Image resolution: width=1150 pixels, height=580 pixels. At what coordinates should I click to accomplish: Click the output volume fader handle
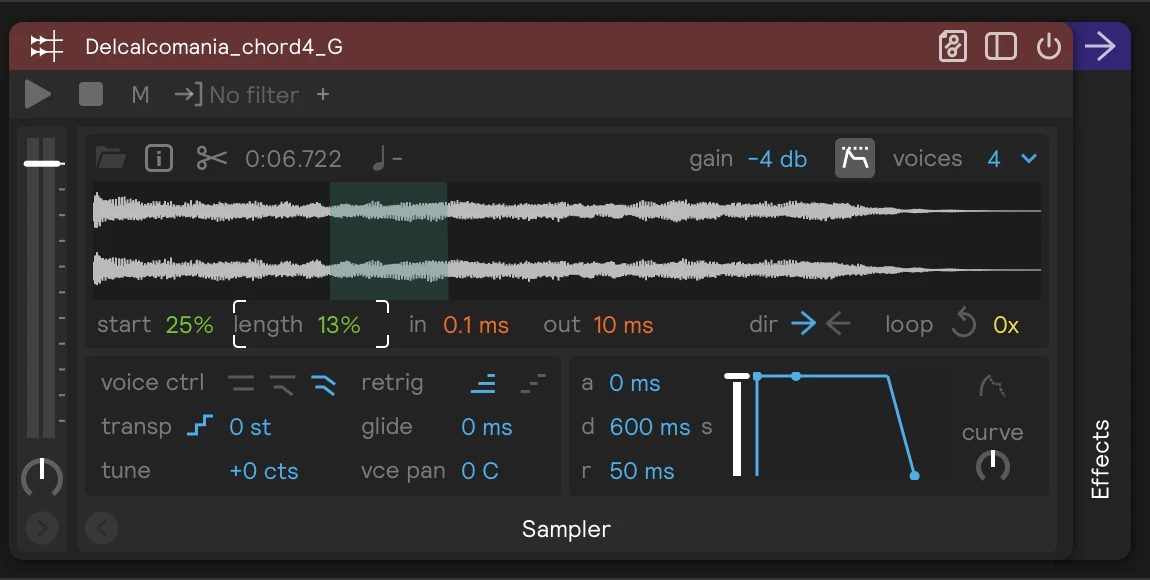(43, 163)
